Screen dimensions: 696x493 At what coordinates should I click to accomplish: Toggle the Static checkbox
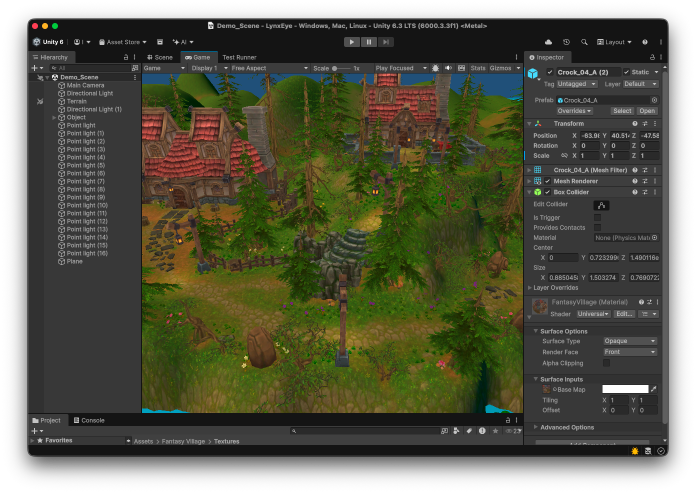[626, 72]
